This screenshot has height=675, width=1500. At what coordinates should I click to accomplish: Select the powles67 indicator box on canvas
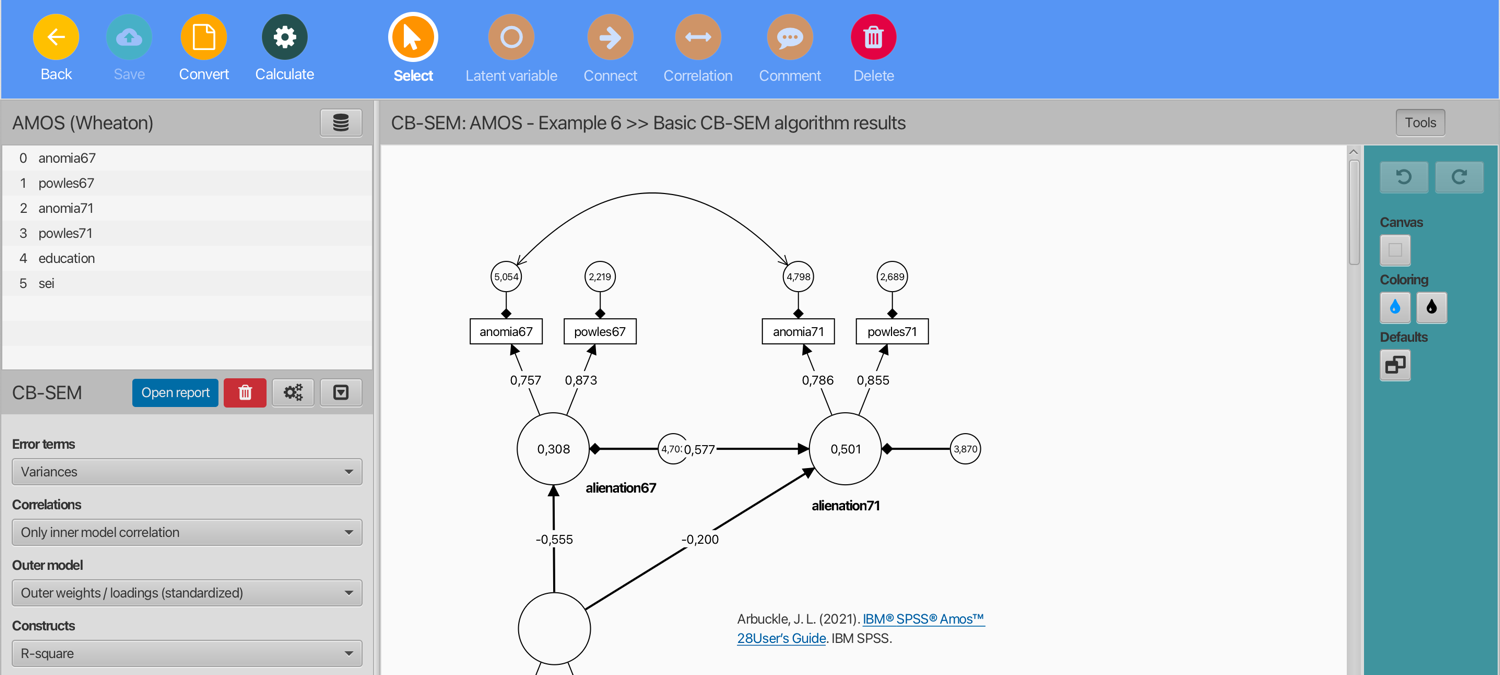click(x=600, y=331)
